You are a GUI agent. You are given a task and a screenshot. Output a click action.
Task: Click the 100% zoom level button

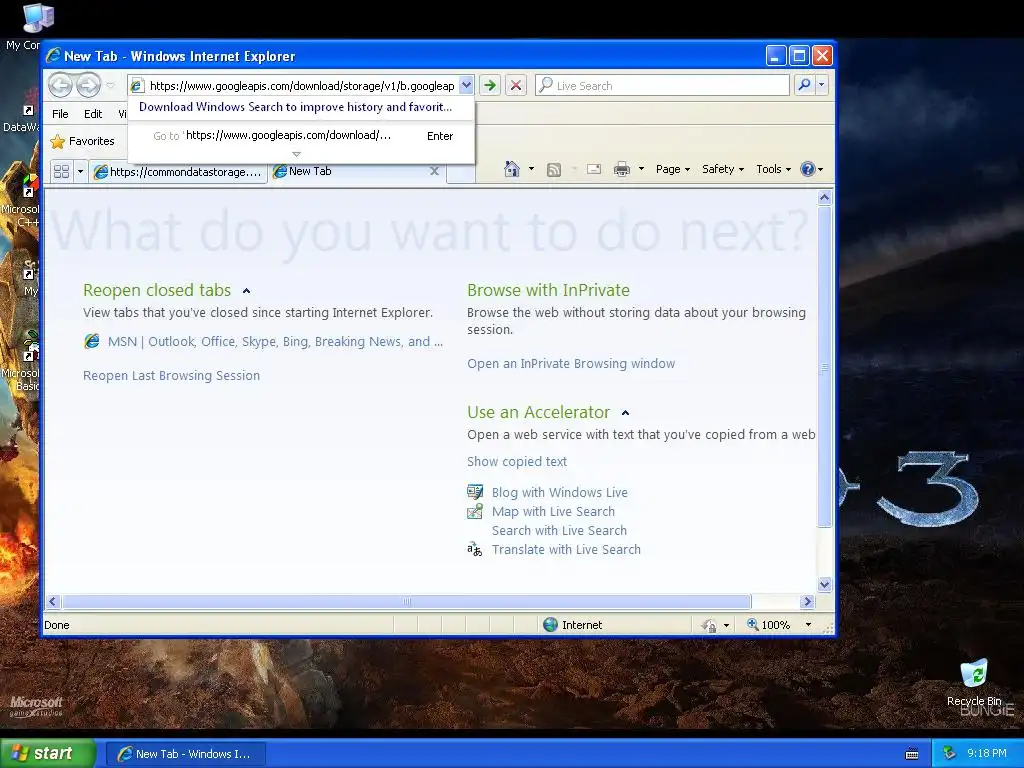pyautogui.click(x=769, y=625)
